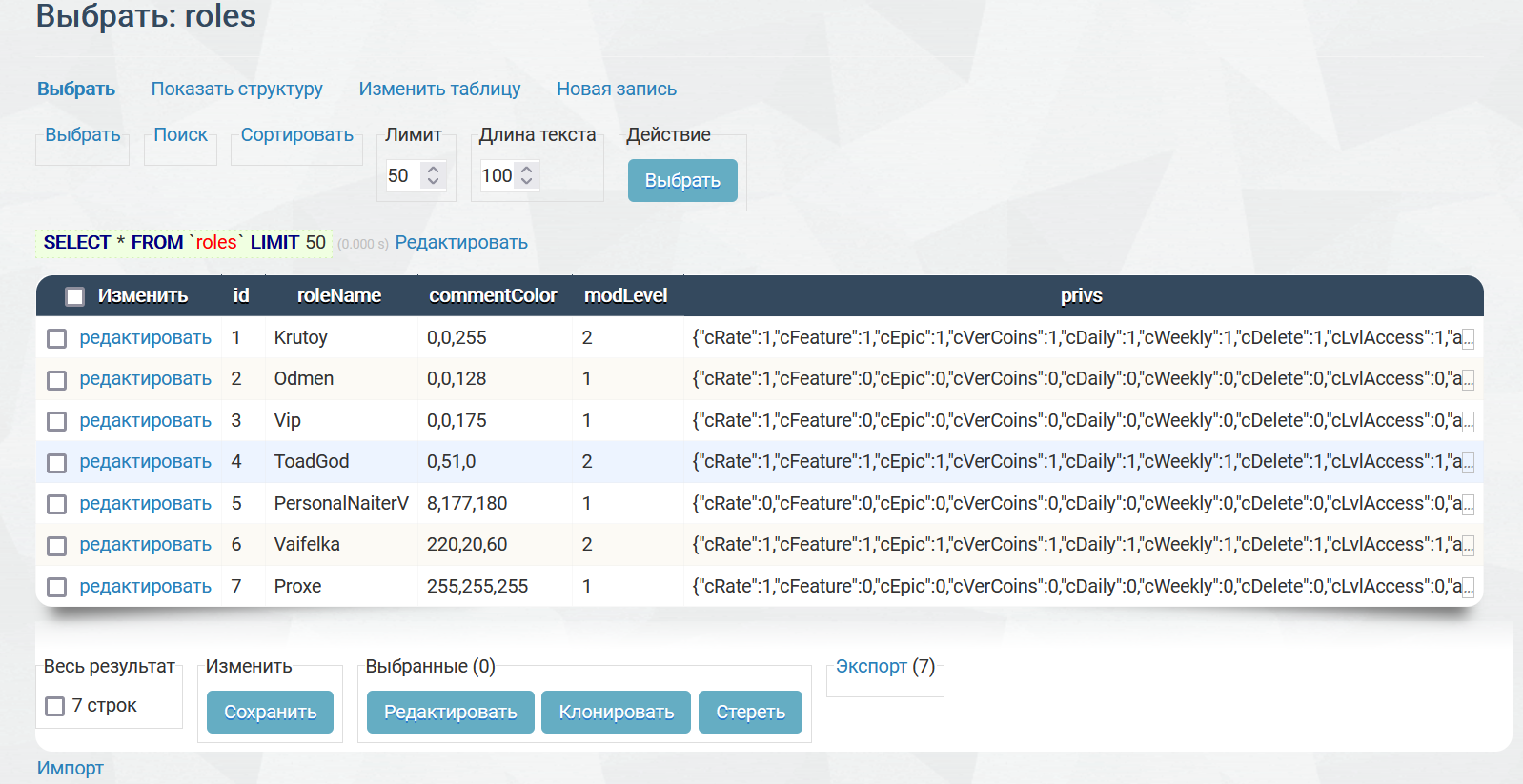This screenshot has width=1523, height=784.
Task: Click the 'Выбрать: roles' page heading
Action: pos(146,15)
